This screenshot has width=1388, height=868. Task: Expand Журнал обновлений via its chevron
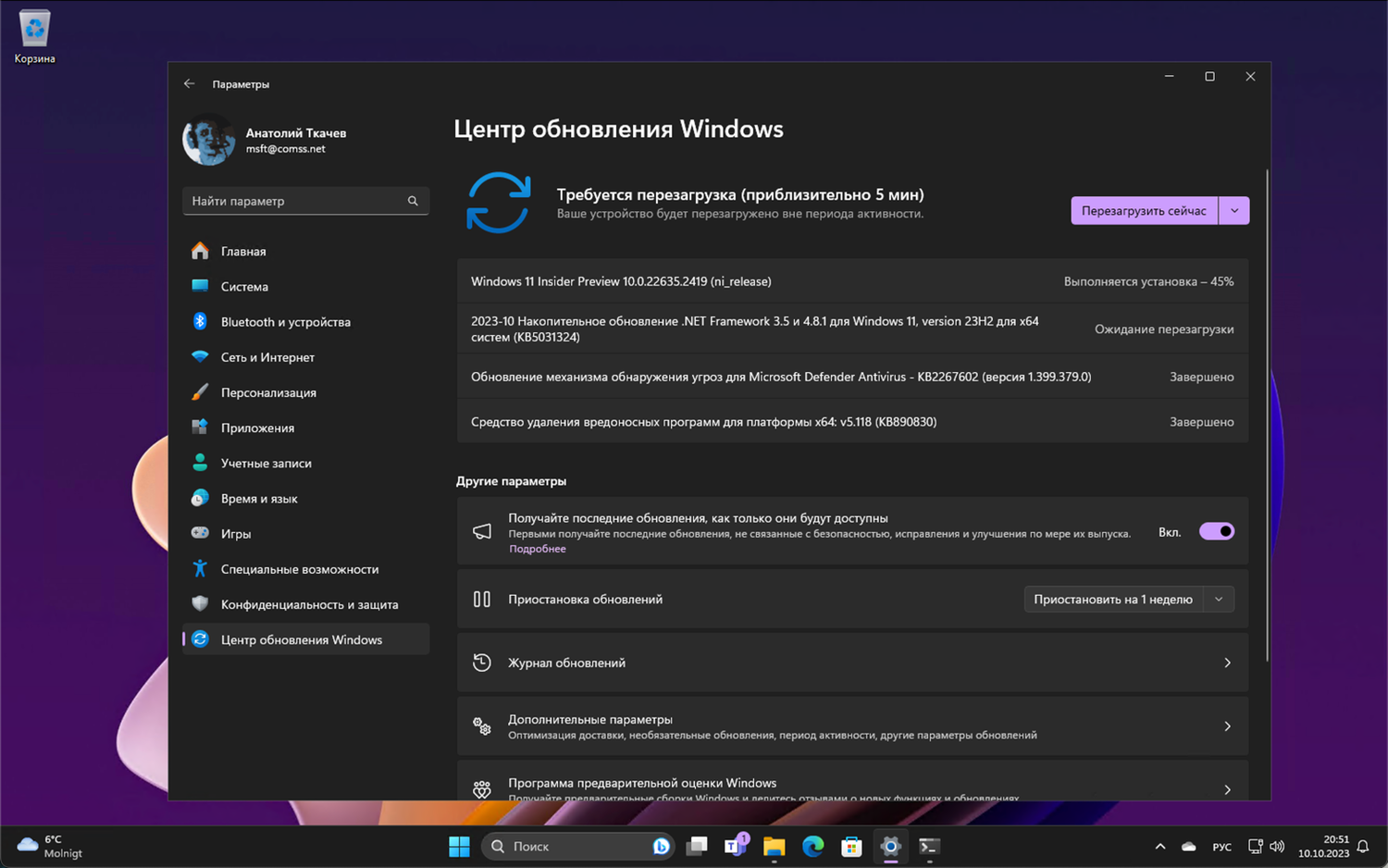[x=1227, y=663]
